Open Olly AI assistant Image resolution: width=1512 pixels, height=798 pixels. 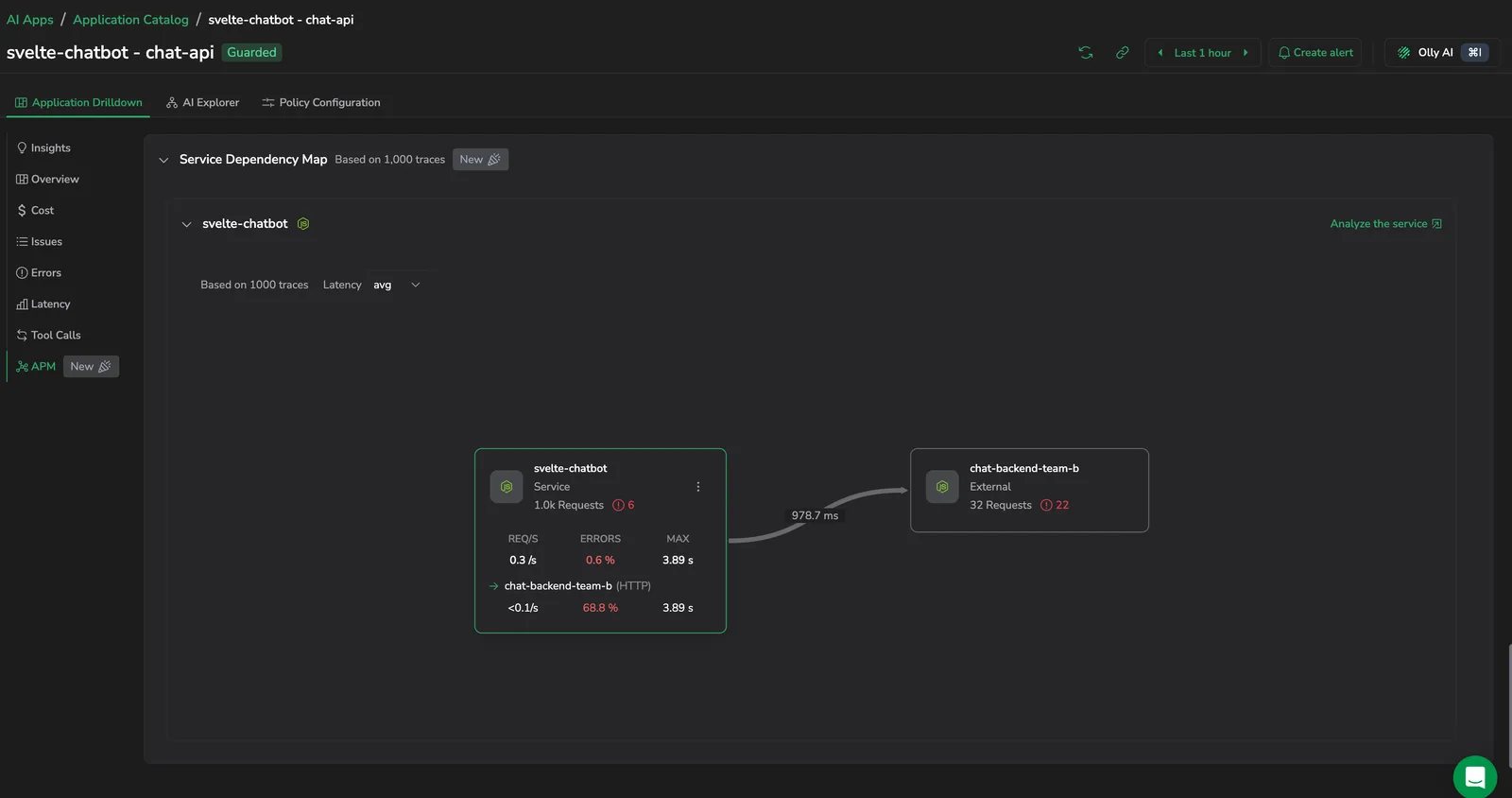click(x=1443, y=53)
